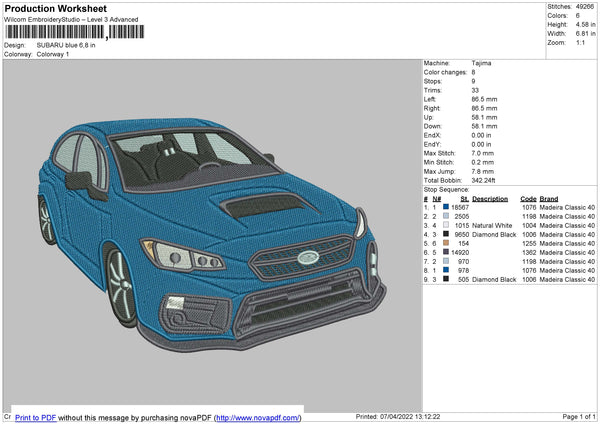Click blue swatch in stop row 18567

pyautogui.click(x=446, y=207)
